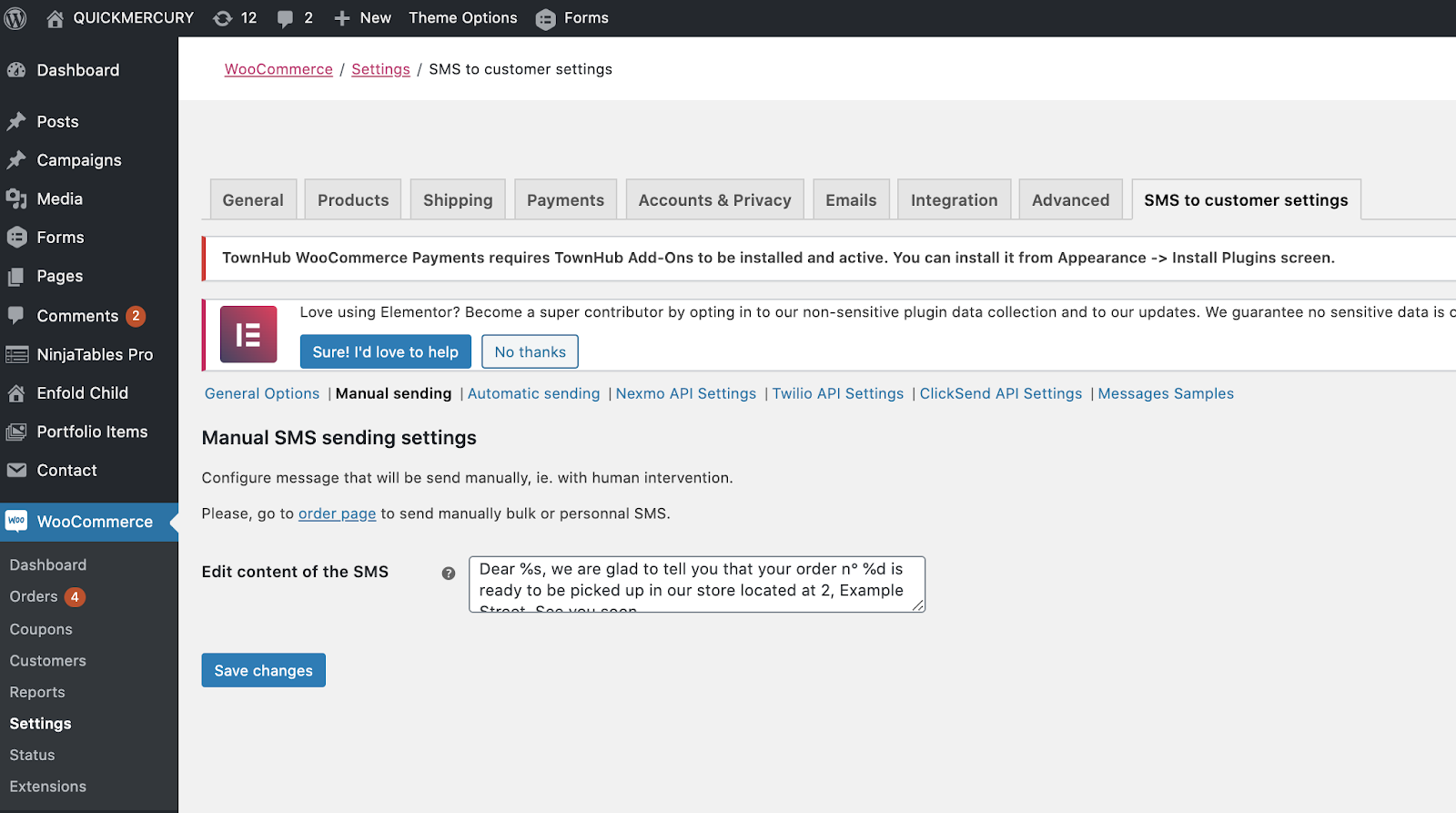Open Messages Samples link

coord(1166,393)
